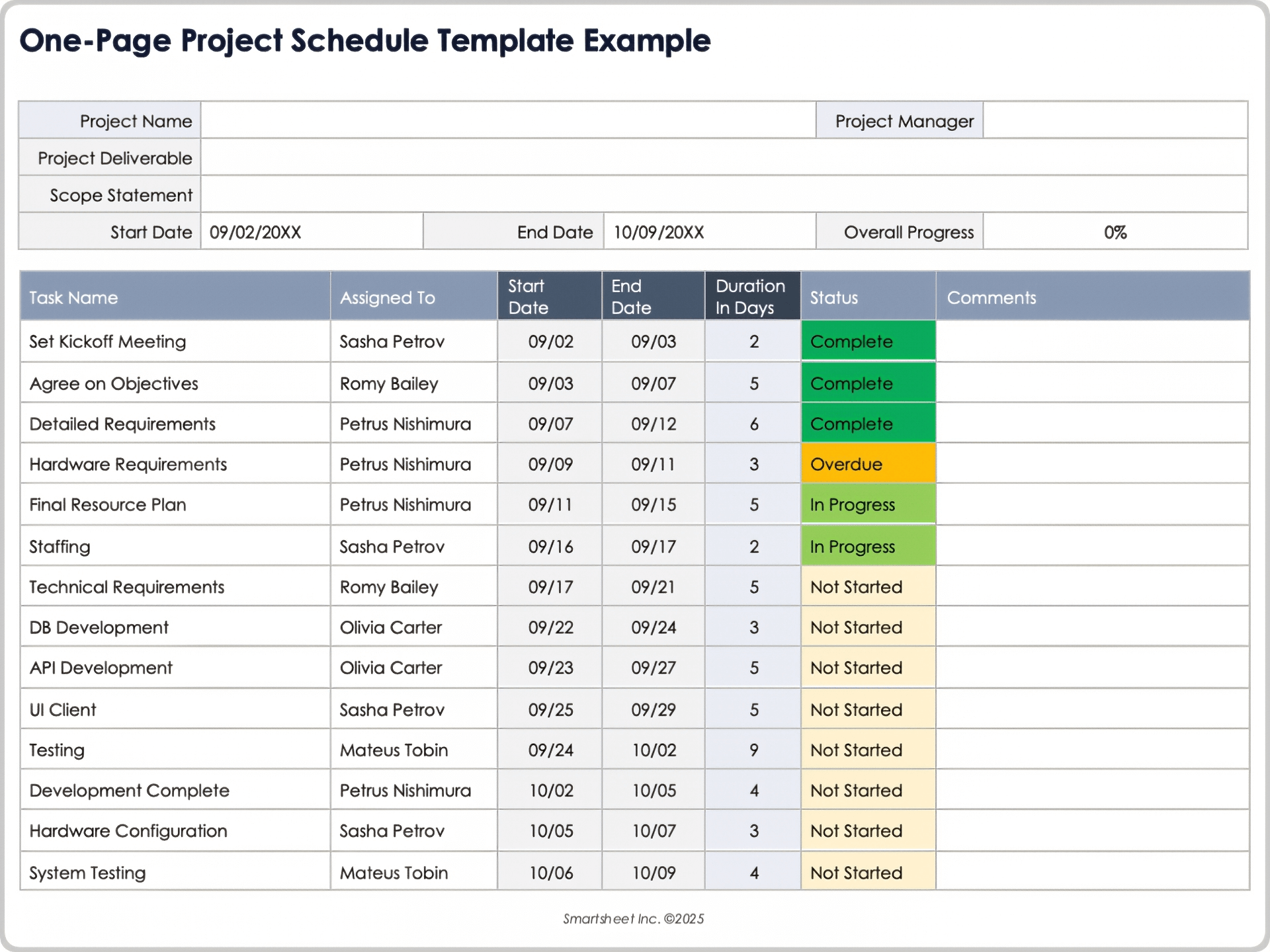Click the Project Name input field
1270x952 pixels.
pos(508,121)
